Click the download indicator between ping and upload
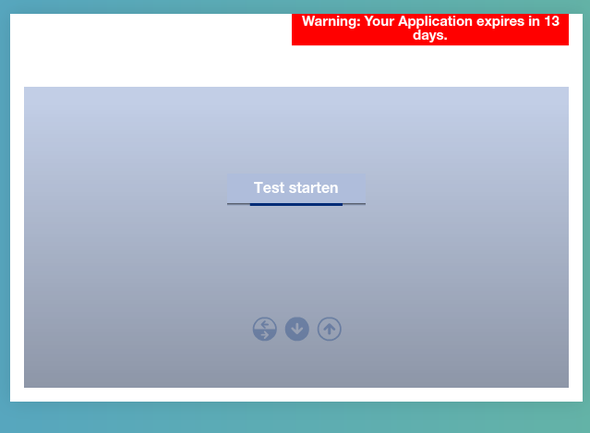This screenshot has height=433, width=590. coord(297,329)
